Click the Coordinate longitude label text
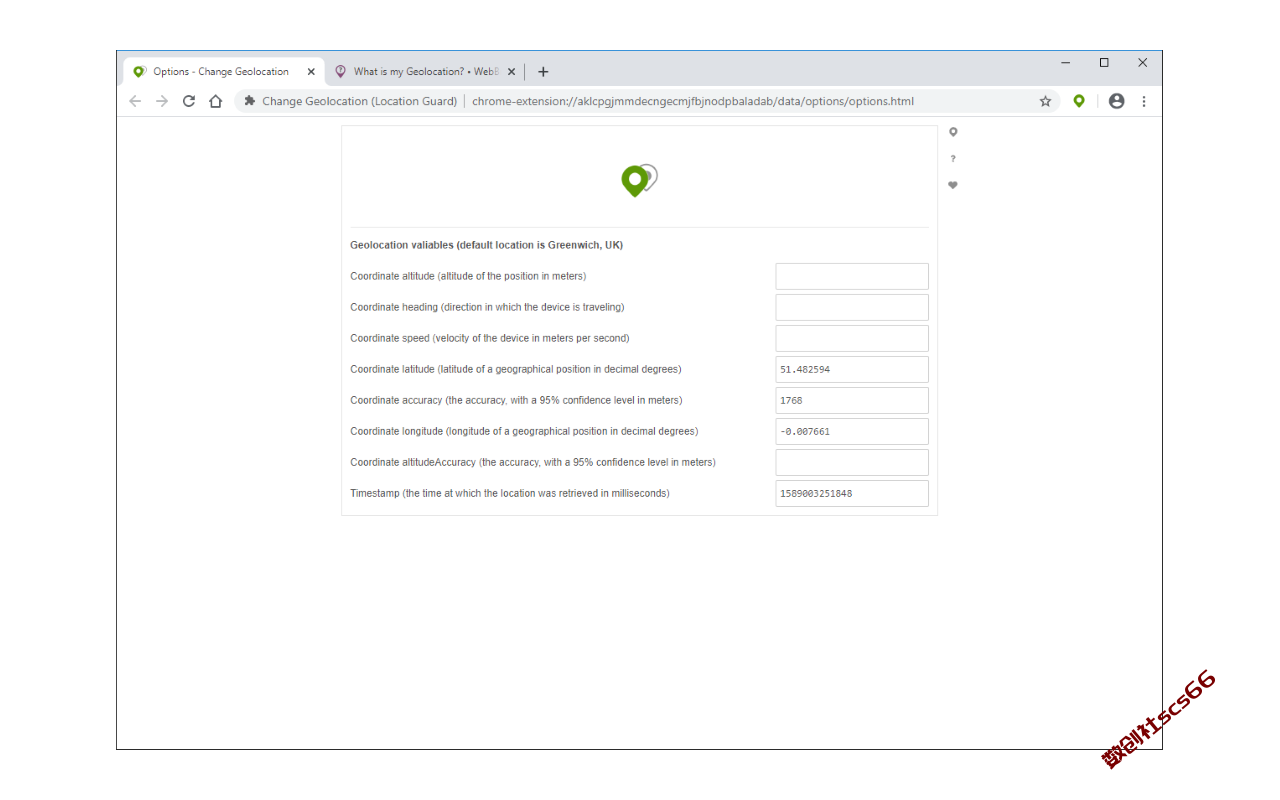 (524, 431)
